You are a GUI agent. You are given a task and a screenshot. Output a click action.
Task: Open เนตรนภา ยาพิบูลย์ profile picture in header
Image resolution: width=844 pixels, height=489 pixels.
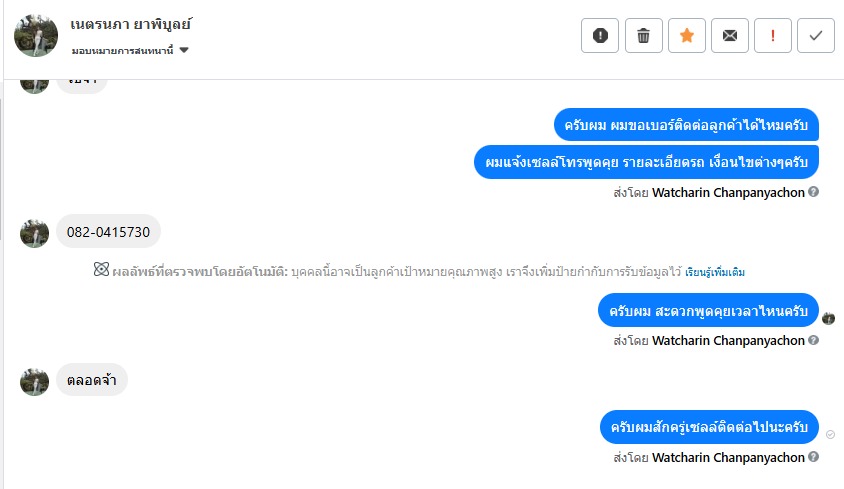(35, 36)
